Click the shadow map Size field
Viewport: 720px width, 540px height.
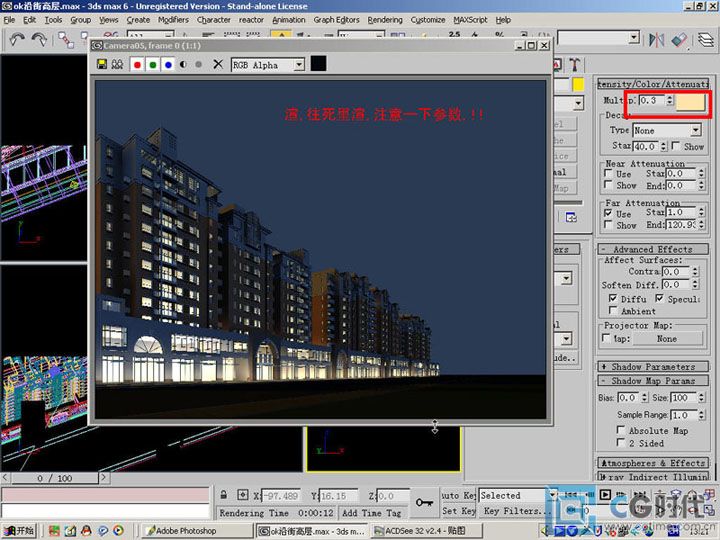[683, 397]
